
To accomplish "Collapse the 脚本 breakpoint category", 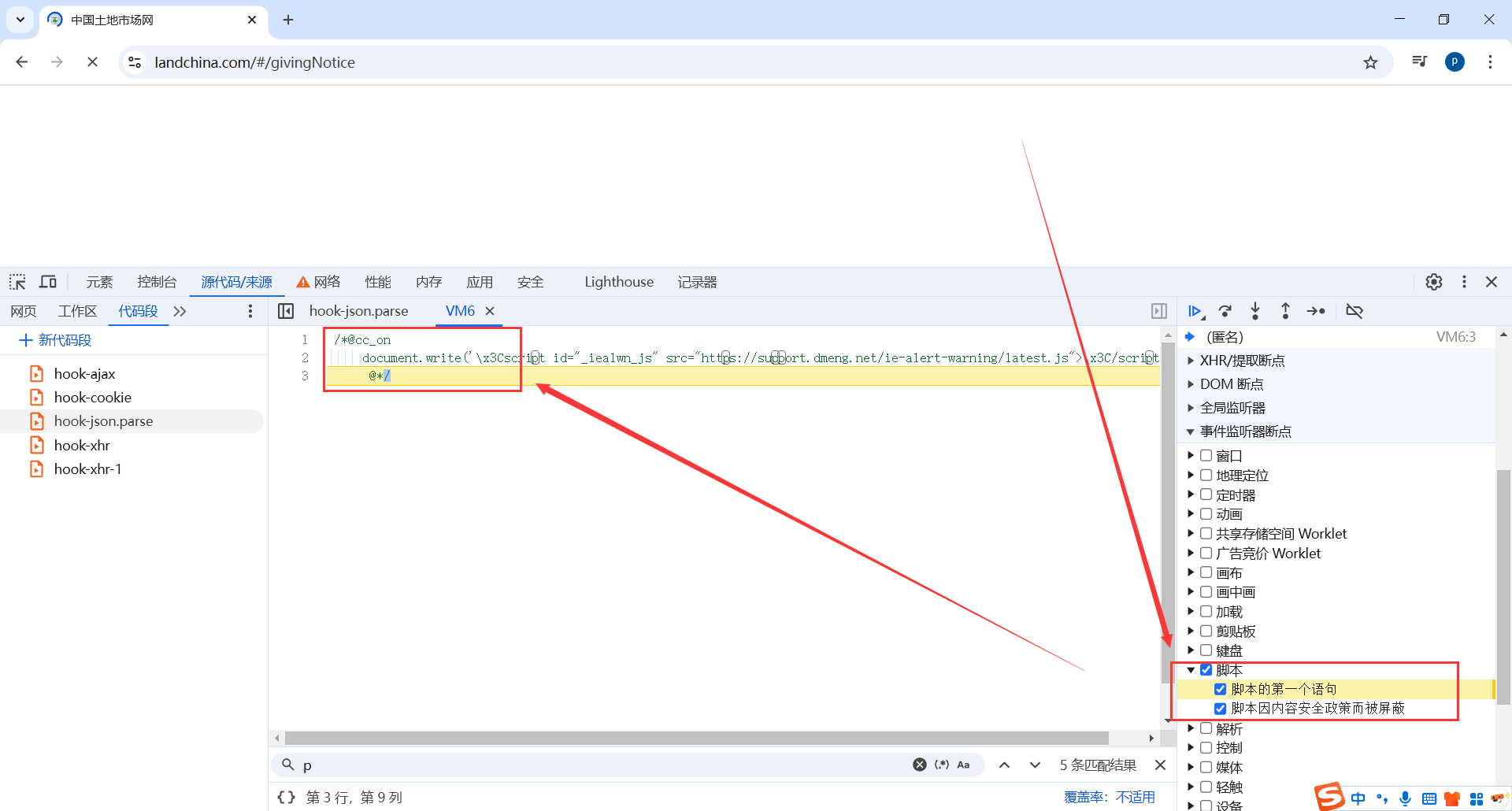I will click(1191, 670).
